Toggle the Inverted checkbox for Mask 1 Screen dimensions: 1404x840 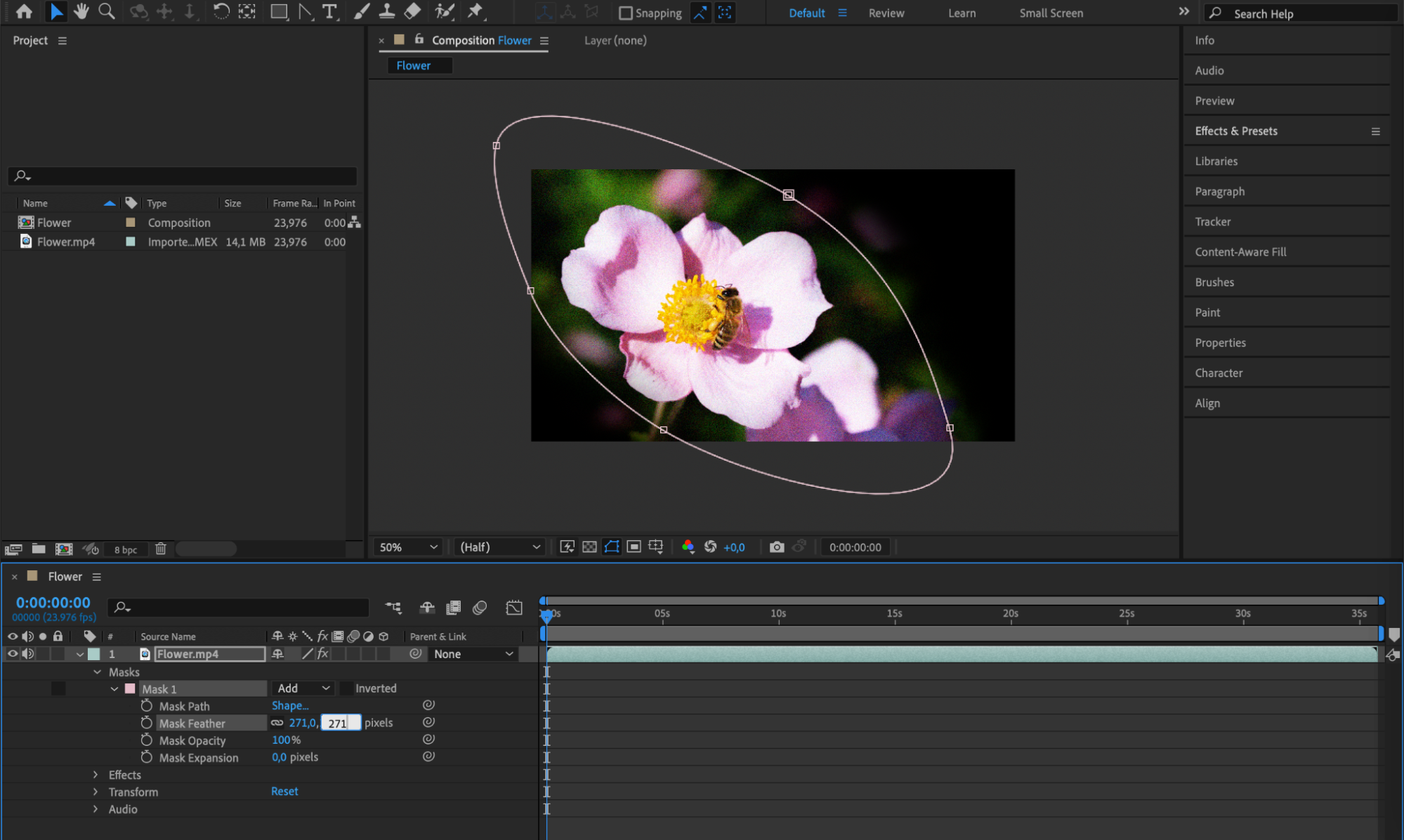point(346,688)
